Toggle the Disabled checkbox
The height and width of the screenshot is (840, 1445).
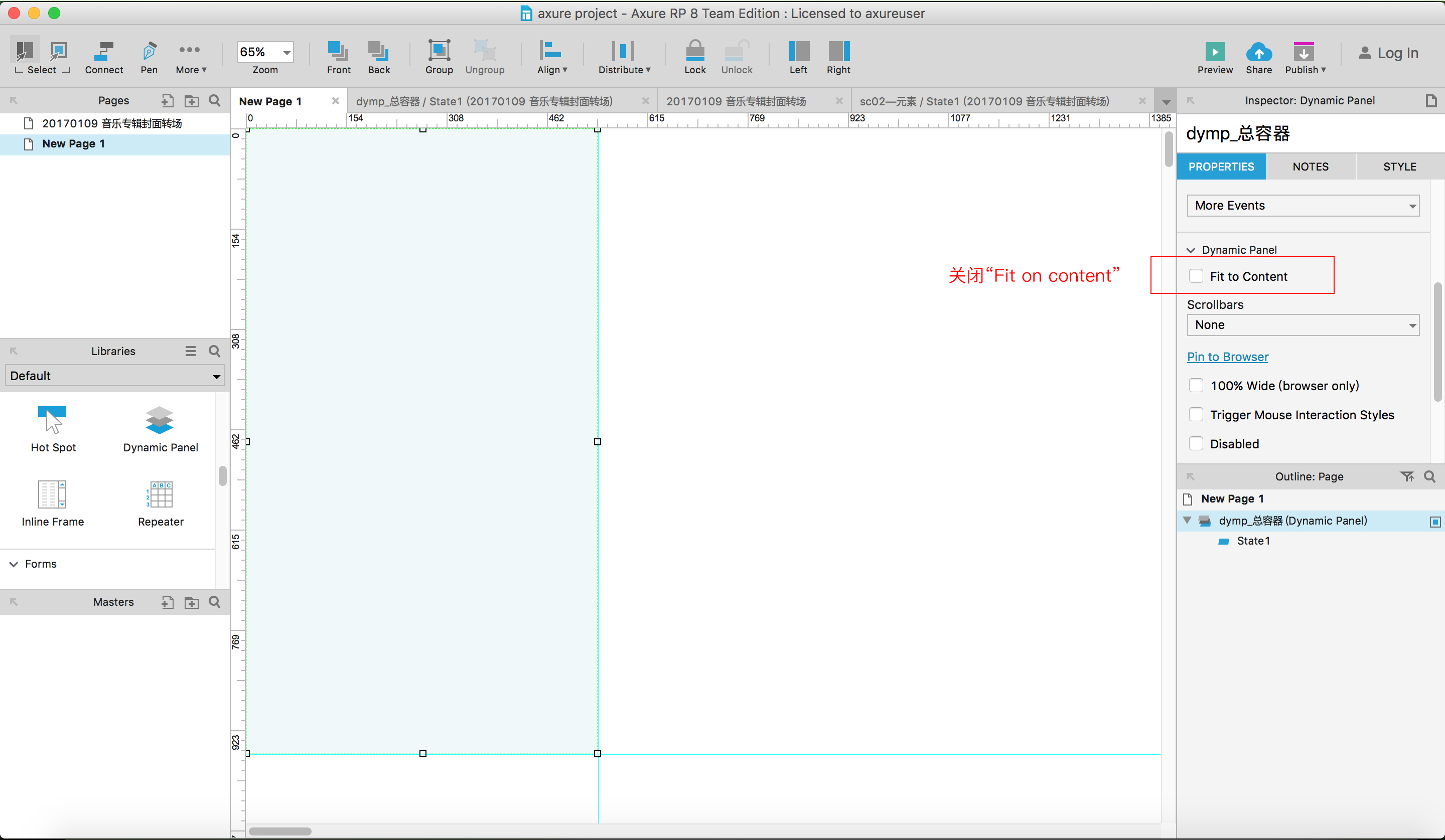pos(1196,443)
